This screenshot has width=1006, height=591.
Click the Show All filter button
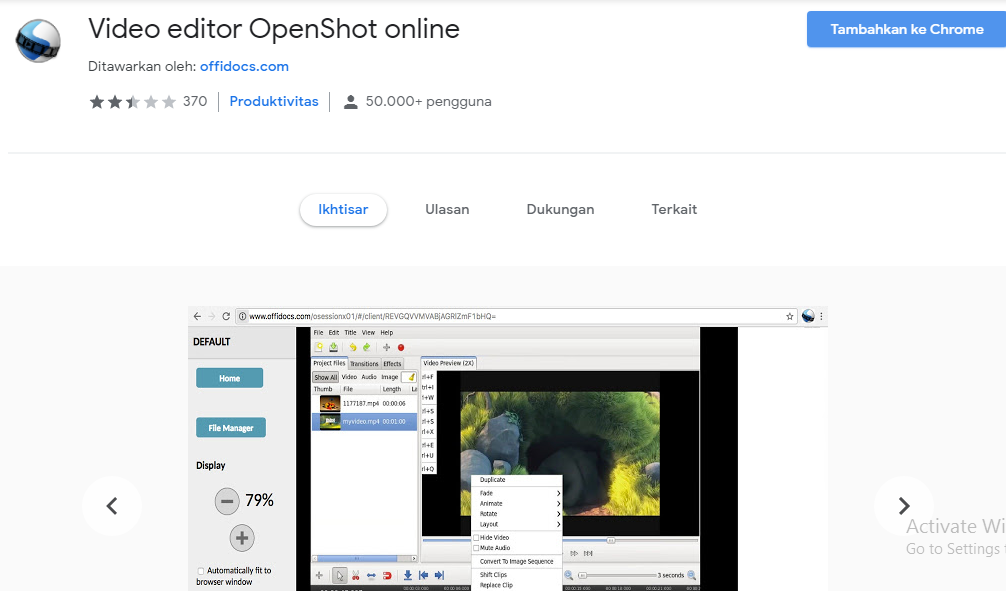[325, 377]
